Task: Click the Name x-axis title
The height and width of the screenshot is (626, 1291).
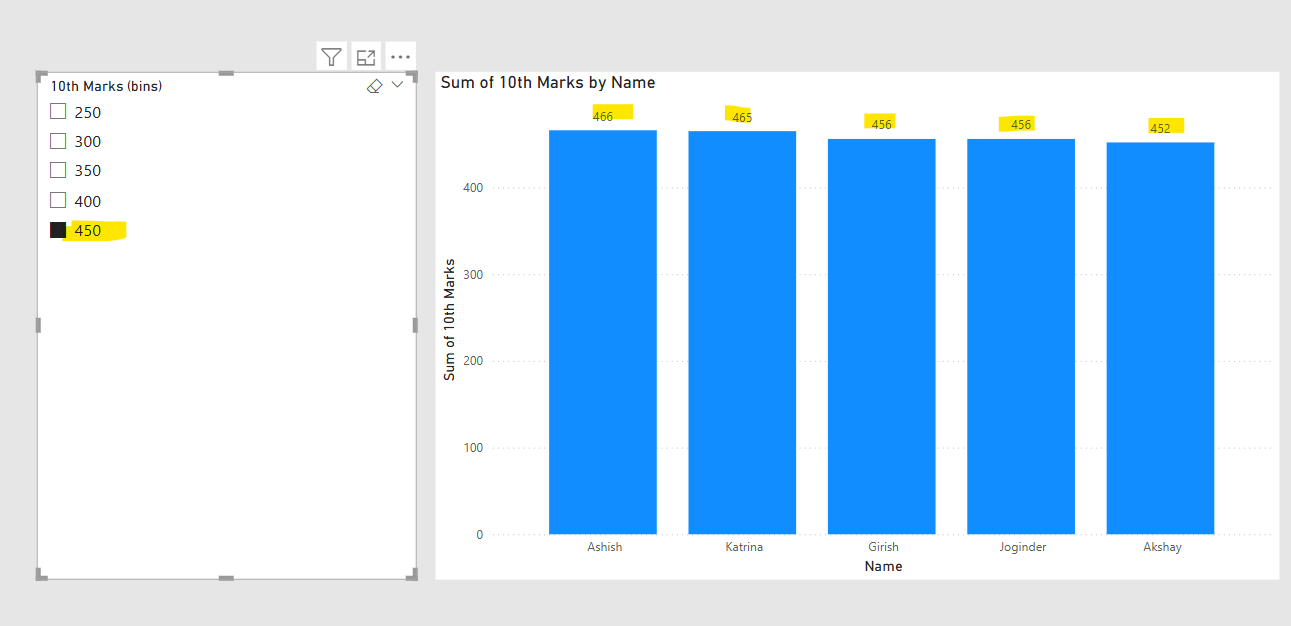Action: click(x=883, y=566)
